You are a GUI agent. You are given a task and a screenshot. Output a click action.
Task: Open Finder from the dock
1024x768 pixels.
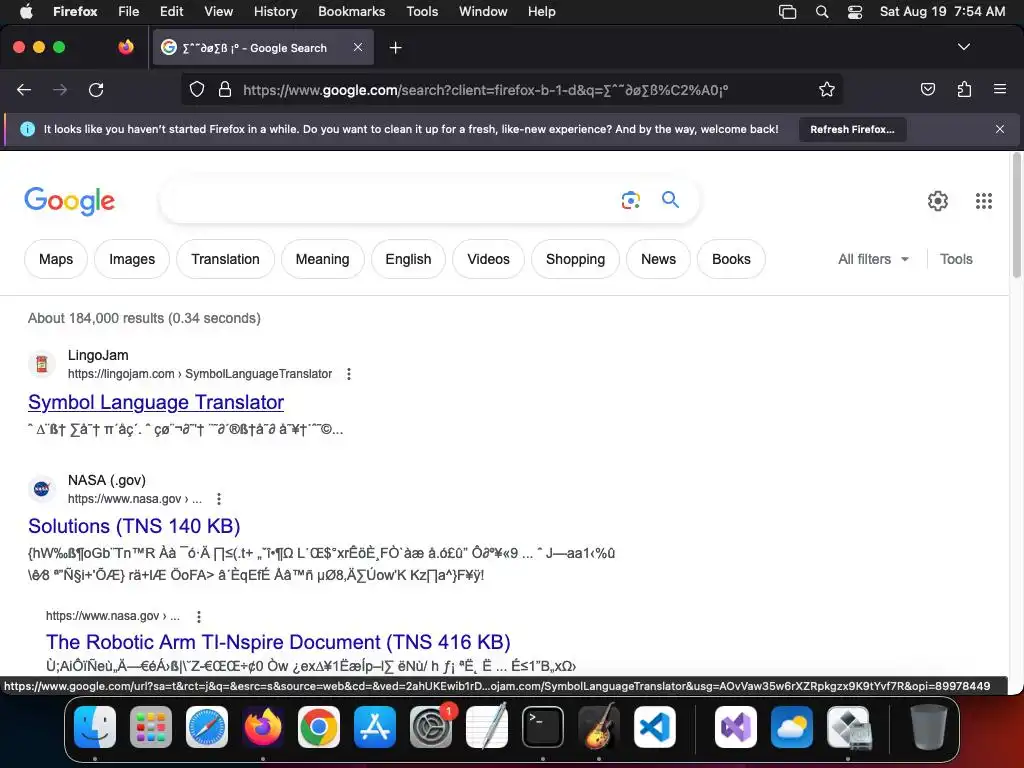(95, 727)
